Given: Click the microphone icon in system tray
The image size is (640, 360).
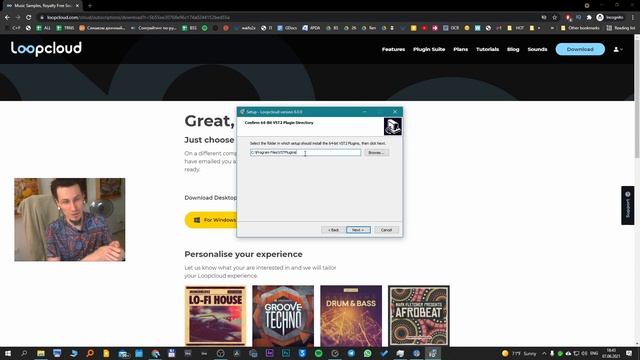Looking at the screenshot, I should (x=552, y=353).
